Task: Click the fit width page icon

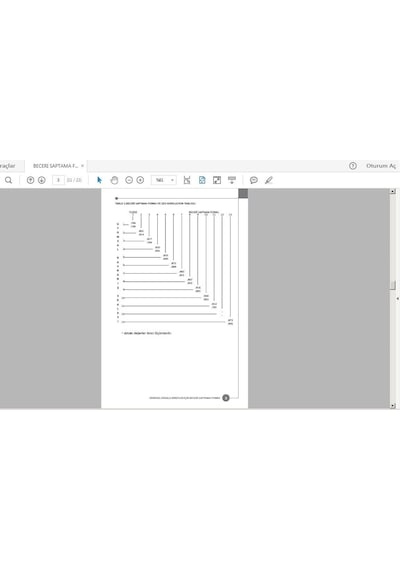Action: 187,180
